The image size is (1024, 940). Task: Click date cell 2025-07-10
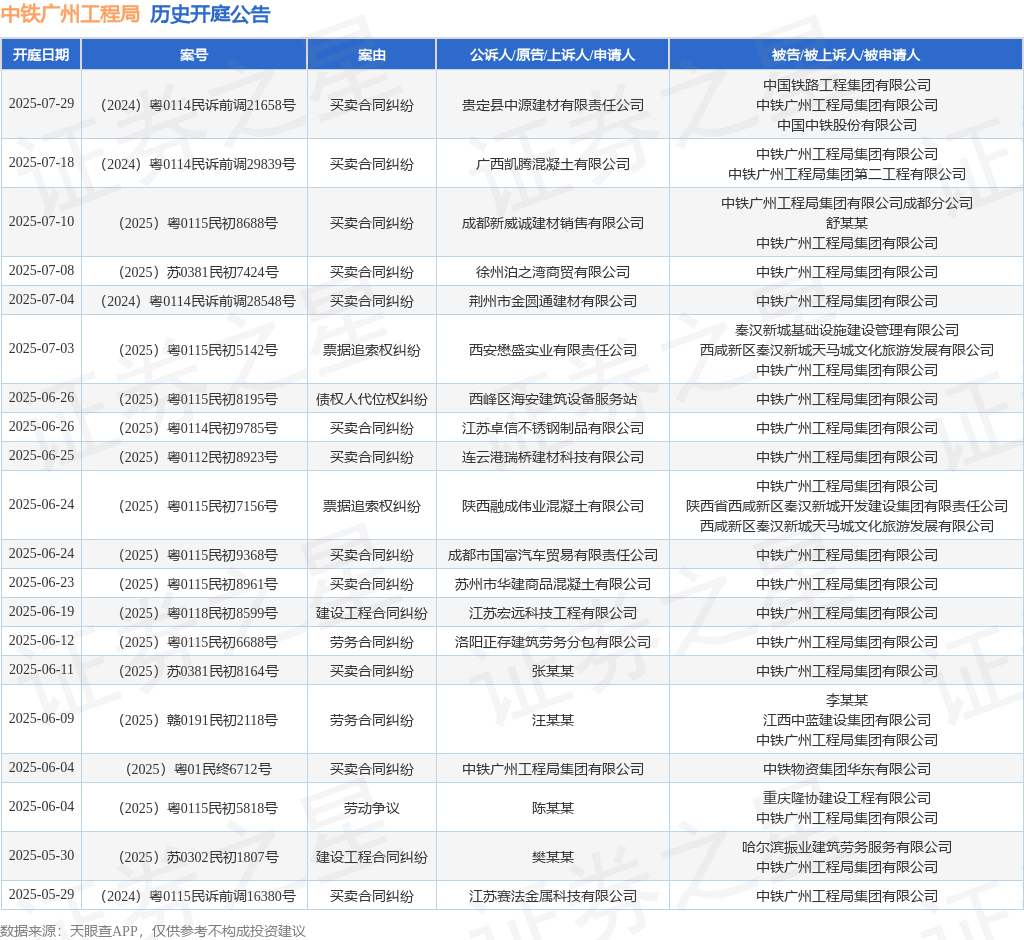coord(41,221)
